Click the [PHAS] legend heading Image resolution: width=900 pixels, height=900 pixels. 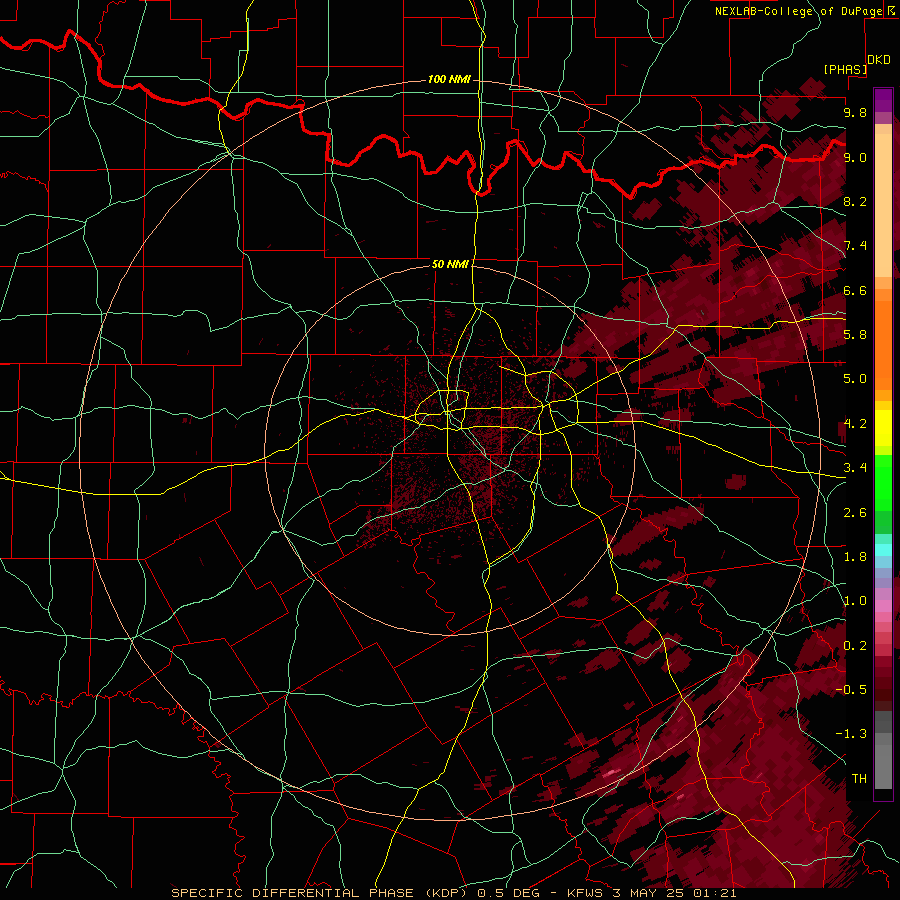click(845, 69)
